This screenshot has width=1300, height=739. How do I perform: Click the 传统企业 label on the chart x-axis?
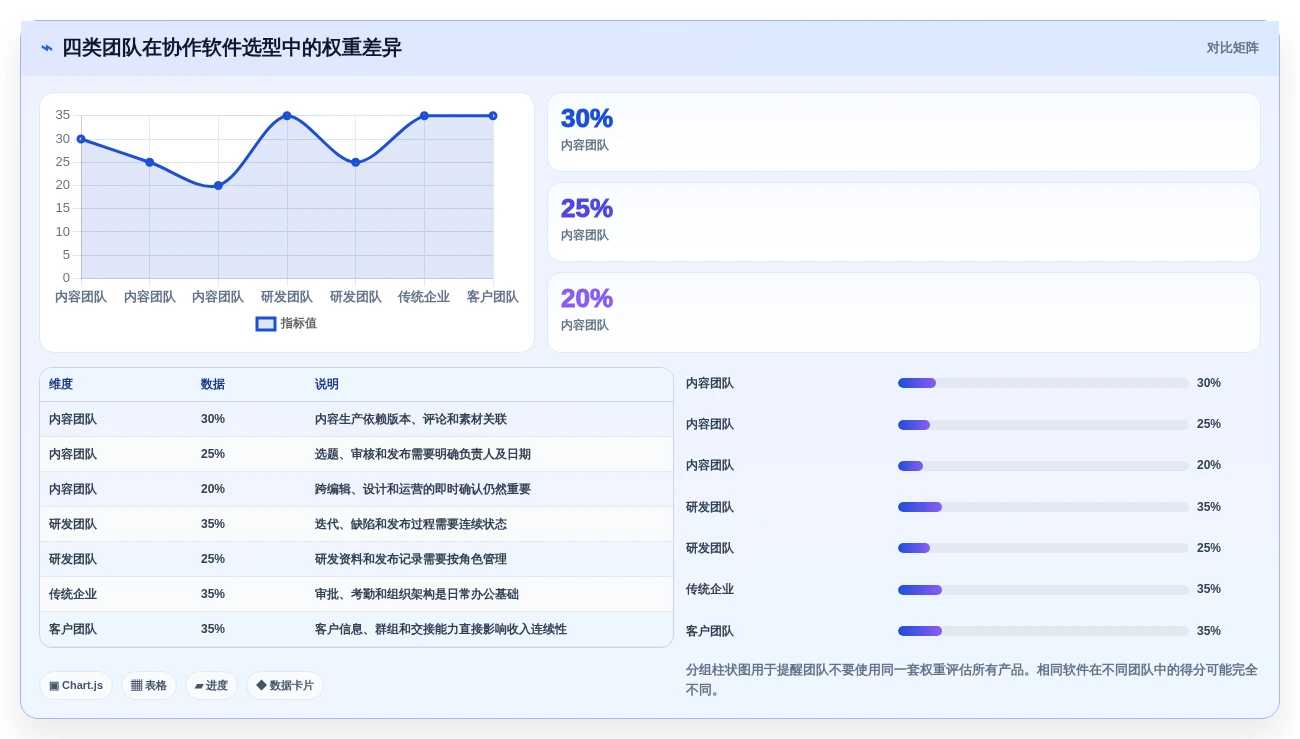click(424, 297)
